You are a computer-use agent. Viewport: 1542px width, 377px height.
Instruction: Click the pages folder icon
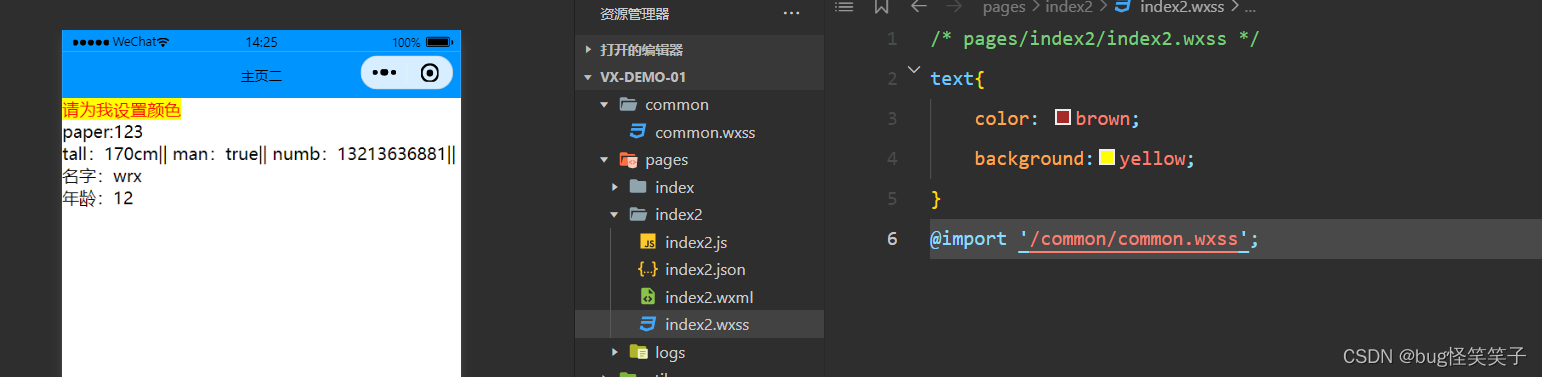pos(628,160)
